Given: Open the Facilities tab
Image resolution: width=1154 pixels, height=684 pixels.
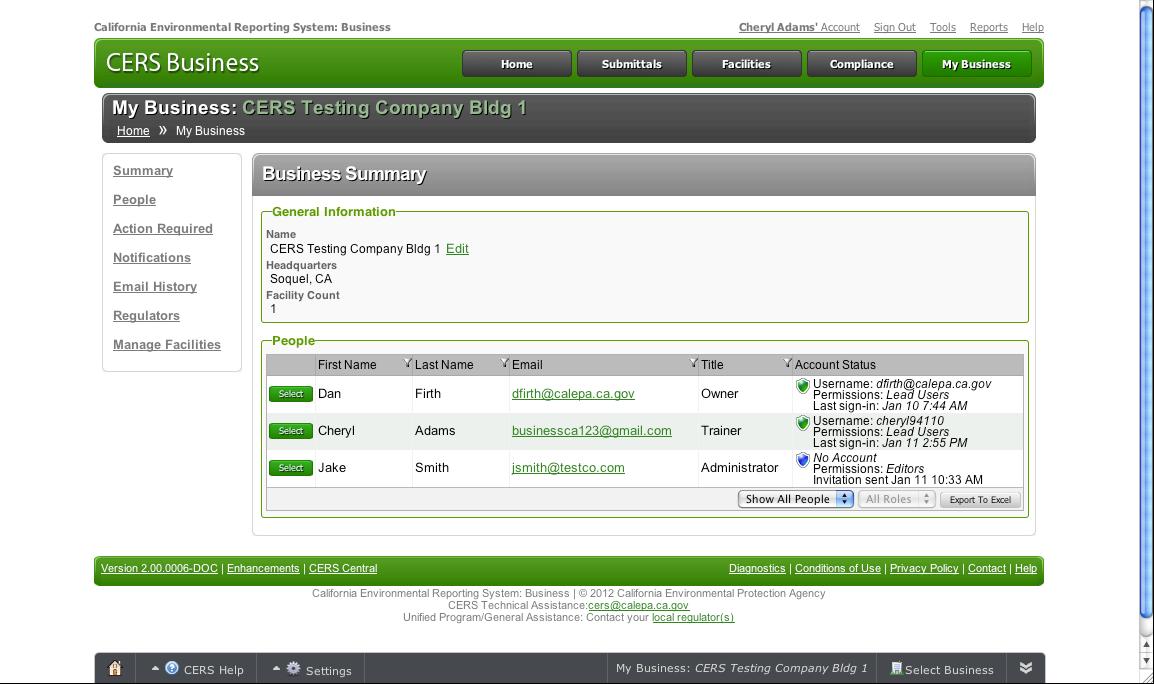Looking at the screenshot, I should pyautogui.click(x=746, y=64).
